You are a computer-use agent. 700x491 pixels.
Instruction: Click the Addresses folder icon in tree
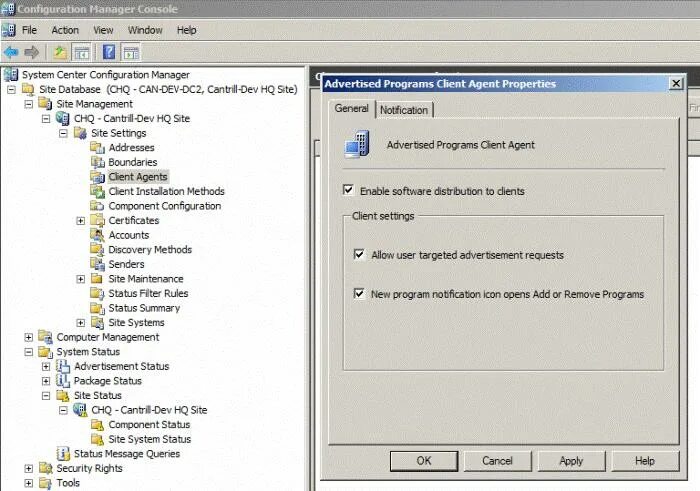(x=97, y=147)
